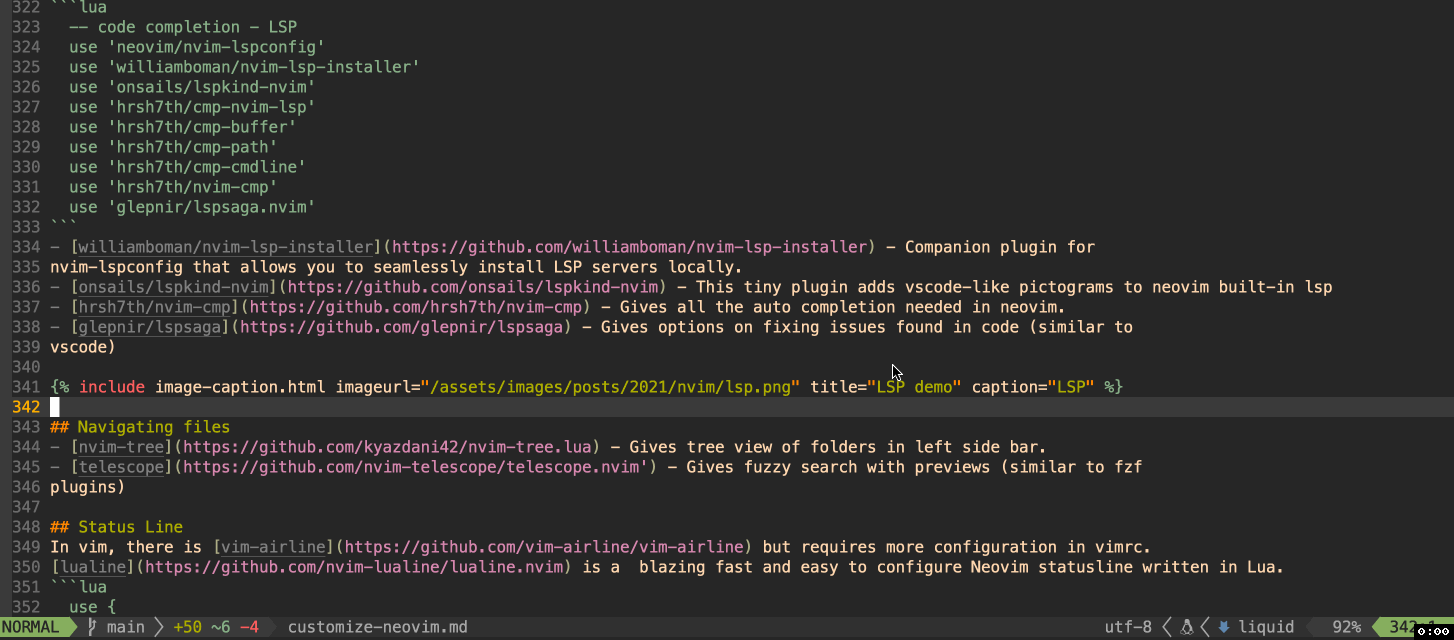This screenshot has width=1454, height=640.
Task: Click the "92%" file position indicator
Action: tap(1346, 628)
